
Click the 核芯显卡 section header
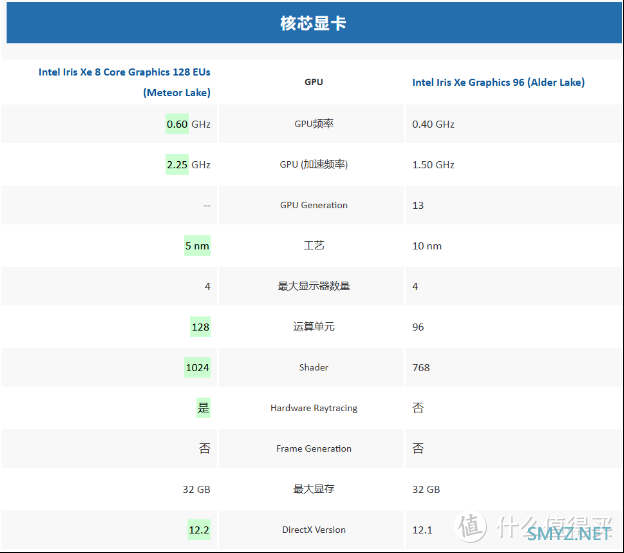pos(314,23)
